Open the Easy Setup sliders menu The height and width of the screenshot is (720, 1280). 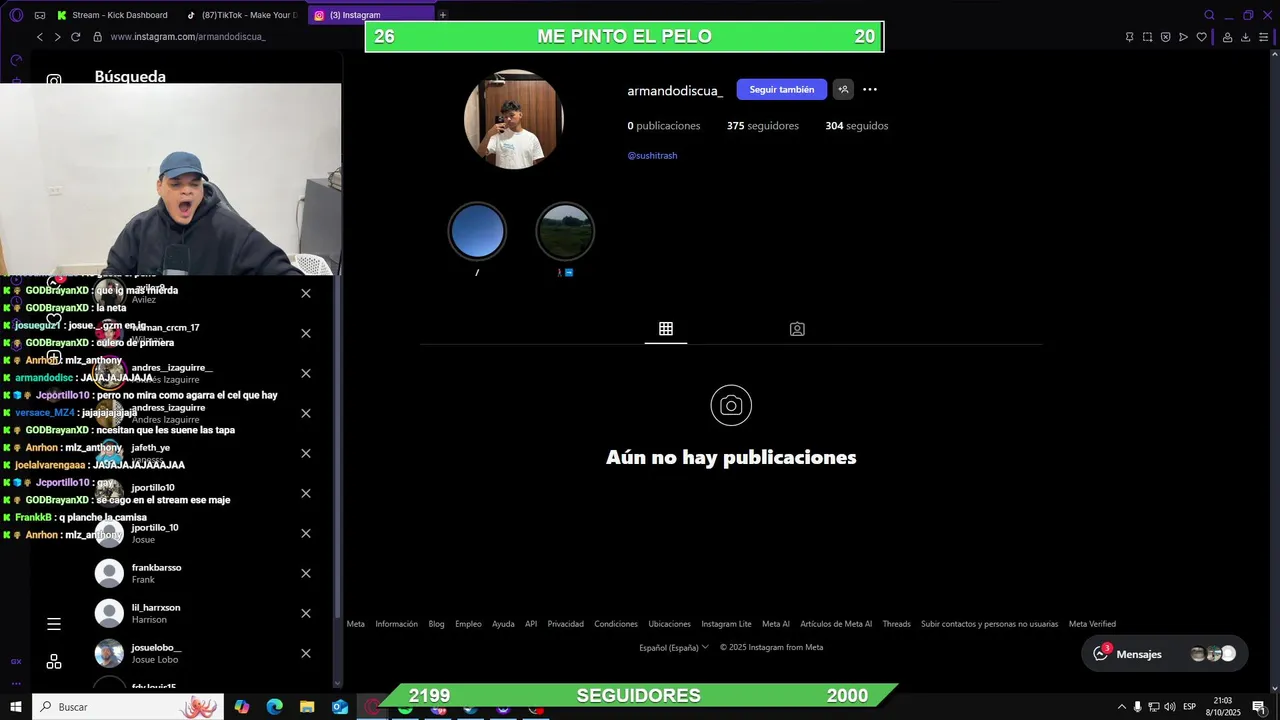tap(1265, 37)
